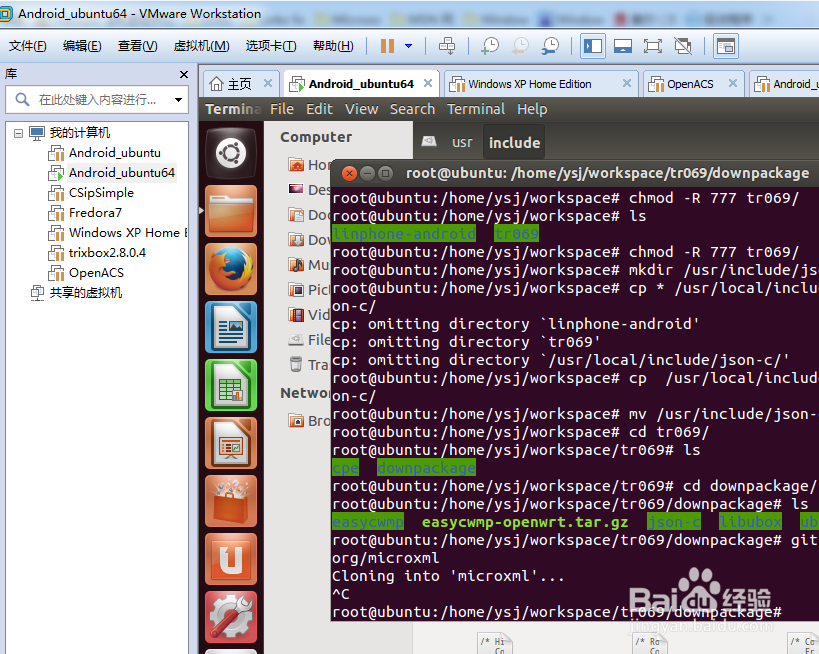Close the Android_ubuntu64 tab
Screen dimensions: 819x654
tap(428, 83)
